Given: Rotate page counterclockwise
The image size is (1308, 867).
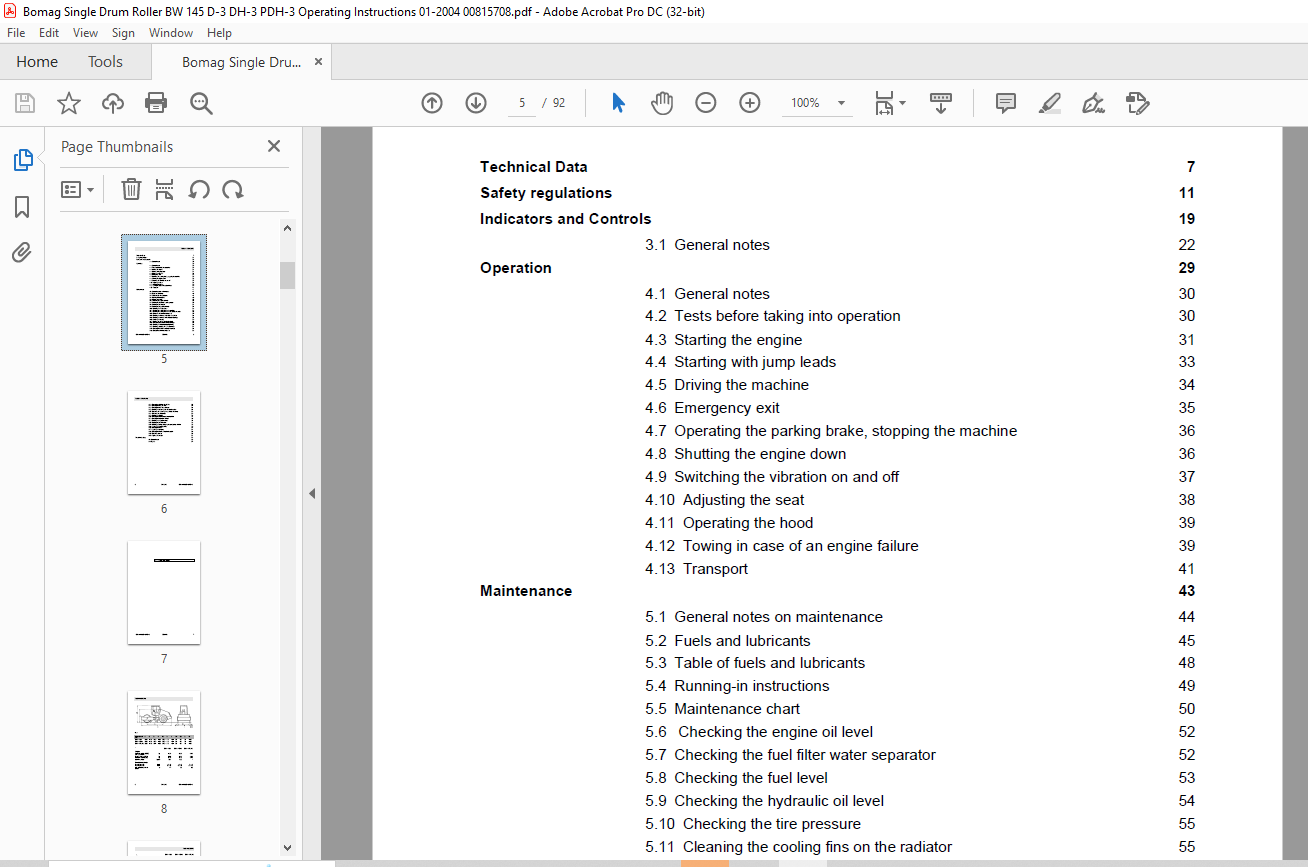Looking at the screenshot, I should click(x=199, y=189).
